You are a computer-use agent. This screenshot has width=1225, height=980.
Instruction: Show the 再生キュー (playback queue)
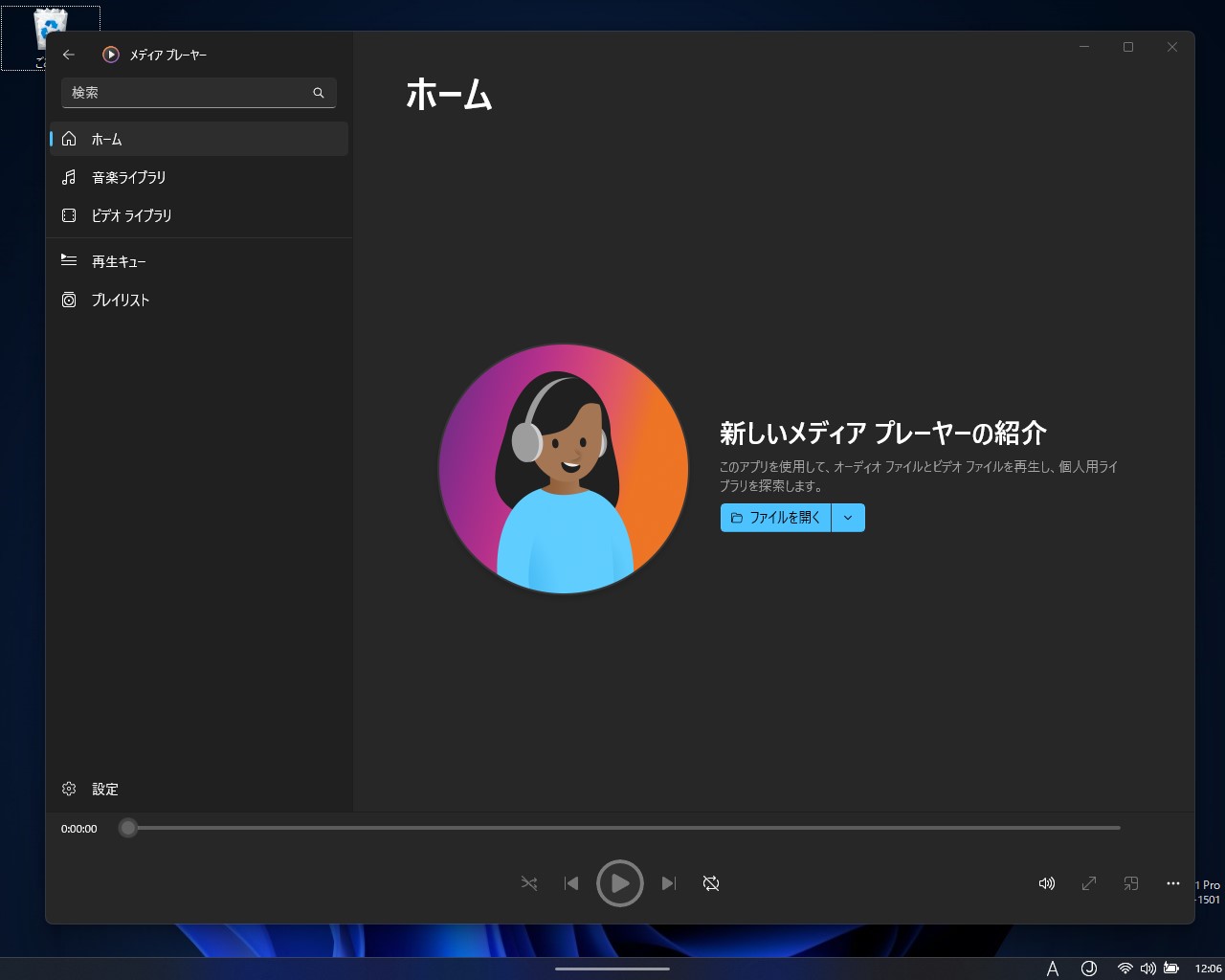coord(118,260)
